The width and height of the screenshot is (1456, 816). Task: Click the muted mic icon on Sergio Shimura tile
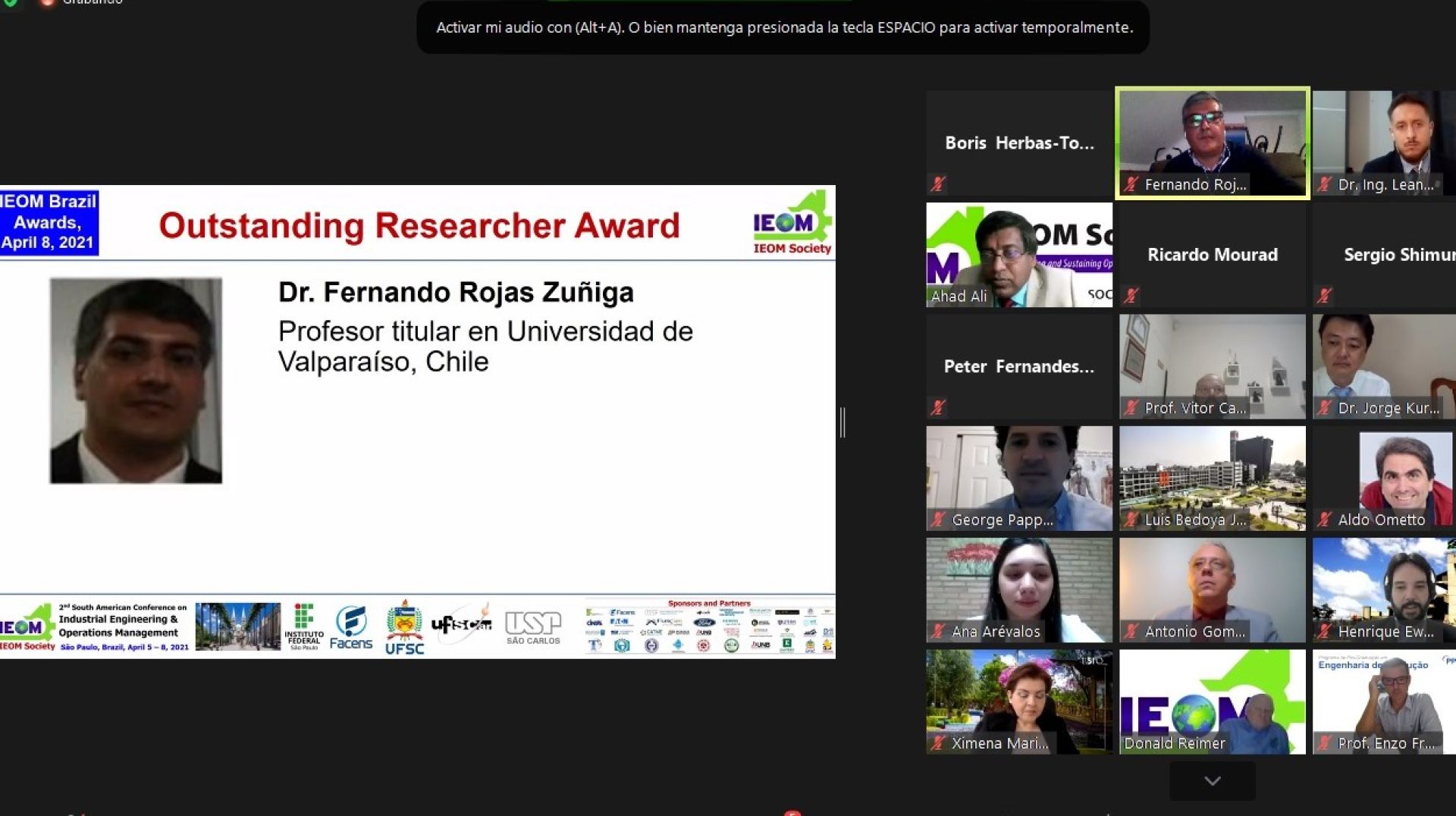[1324, 296]
